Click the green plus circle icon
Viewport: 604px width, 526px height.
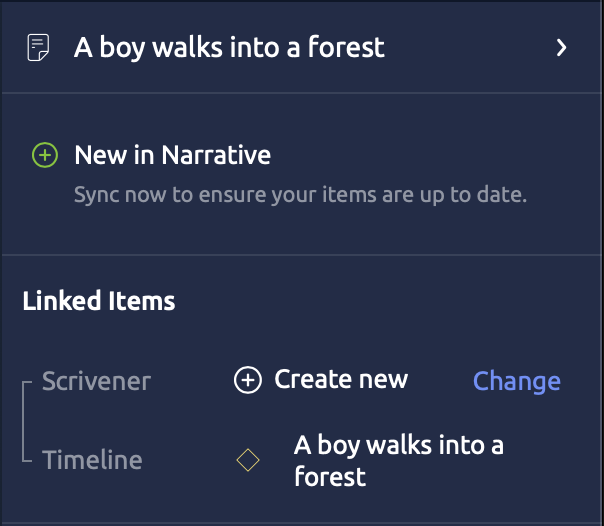point(44,155)
